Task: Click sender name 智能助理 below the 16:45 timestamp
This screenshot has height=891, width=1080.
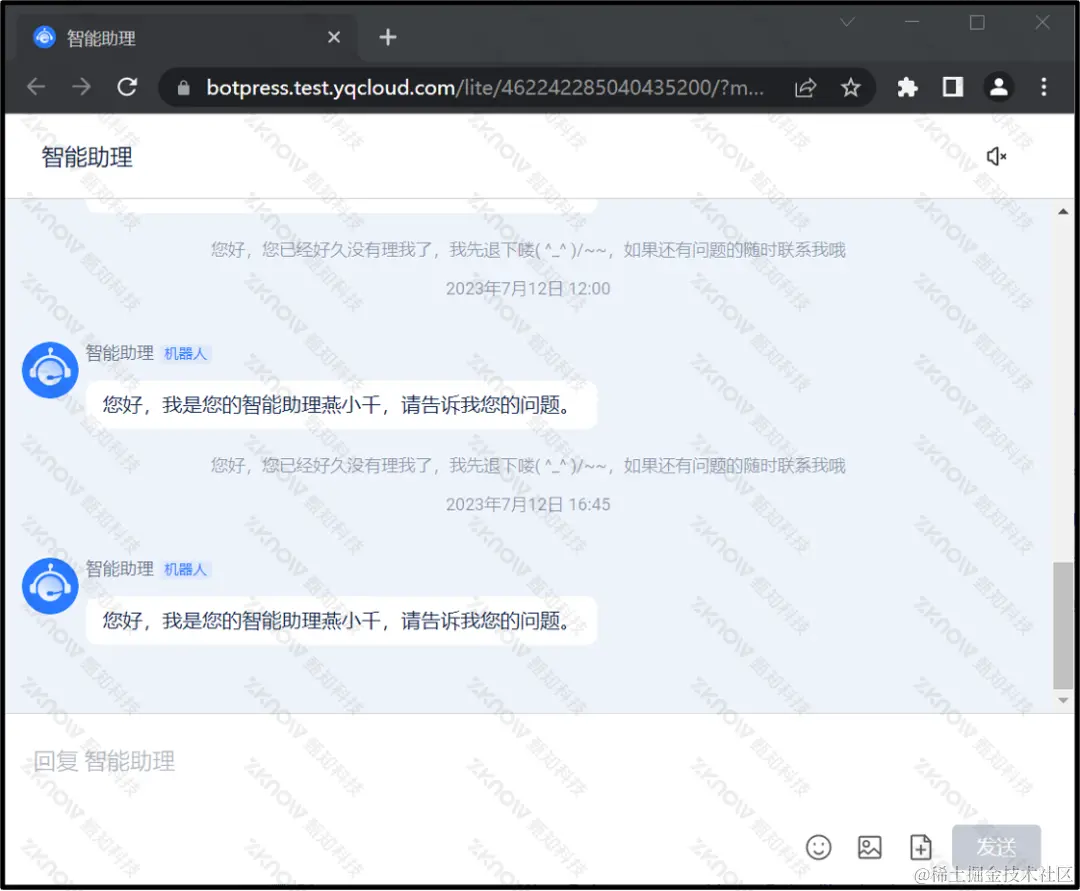Action: tap(120, 569)
